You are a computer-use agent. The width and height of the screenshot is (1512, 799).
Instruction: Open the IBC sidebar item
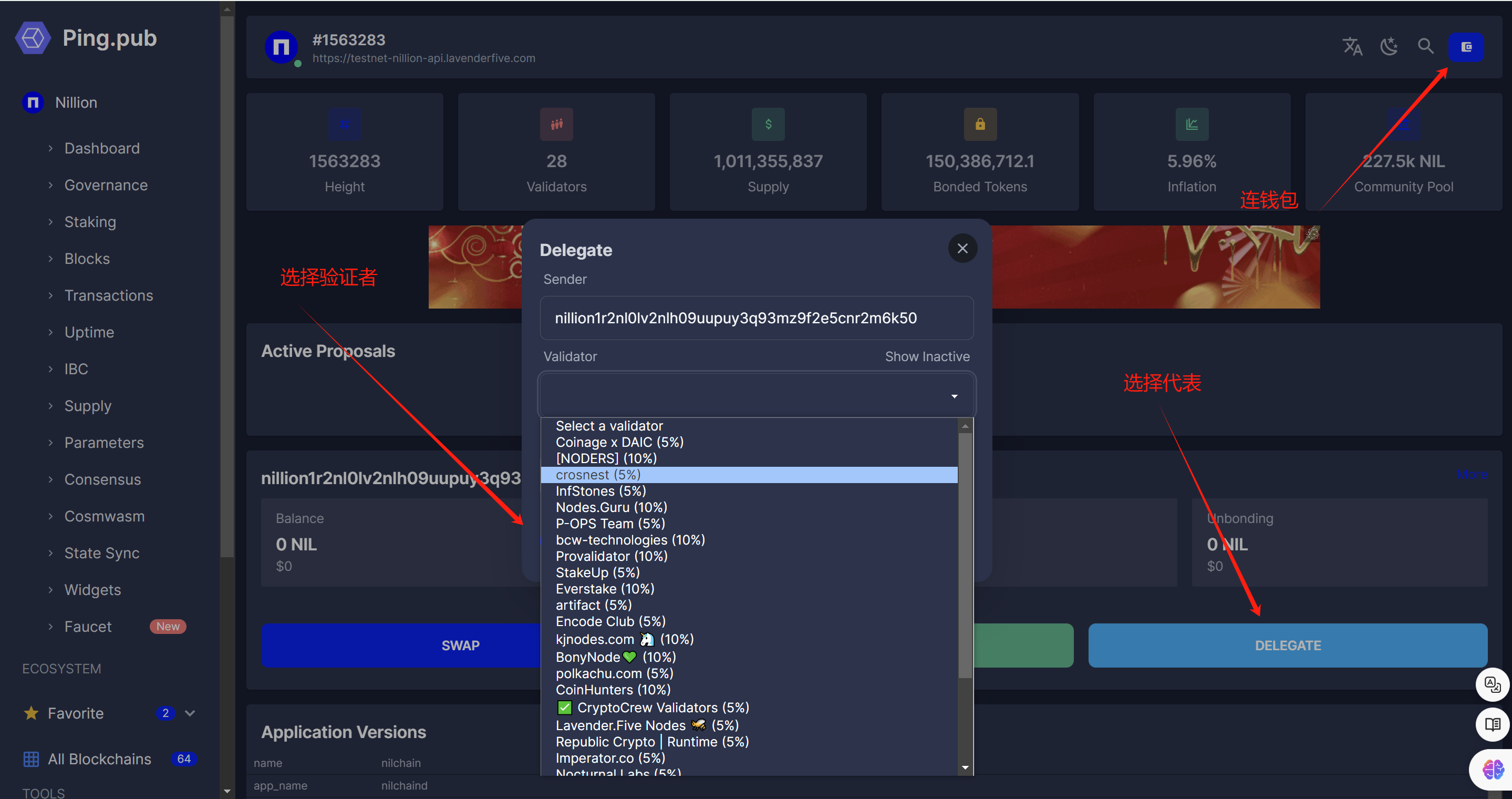tap(76, 368)
